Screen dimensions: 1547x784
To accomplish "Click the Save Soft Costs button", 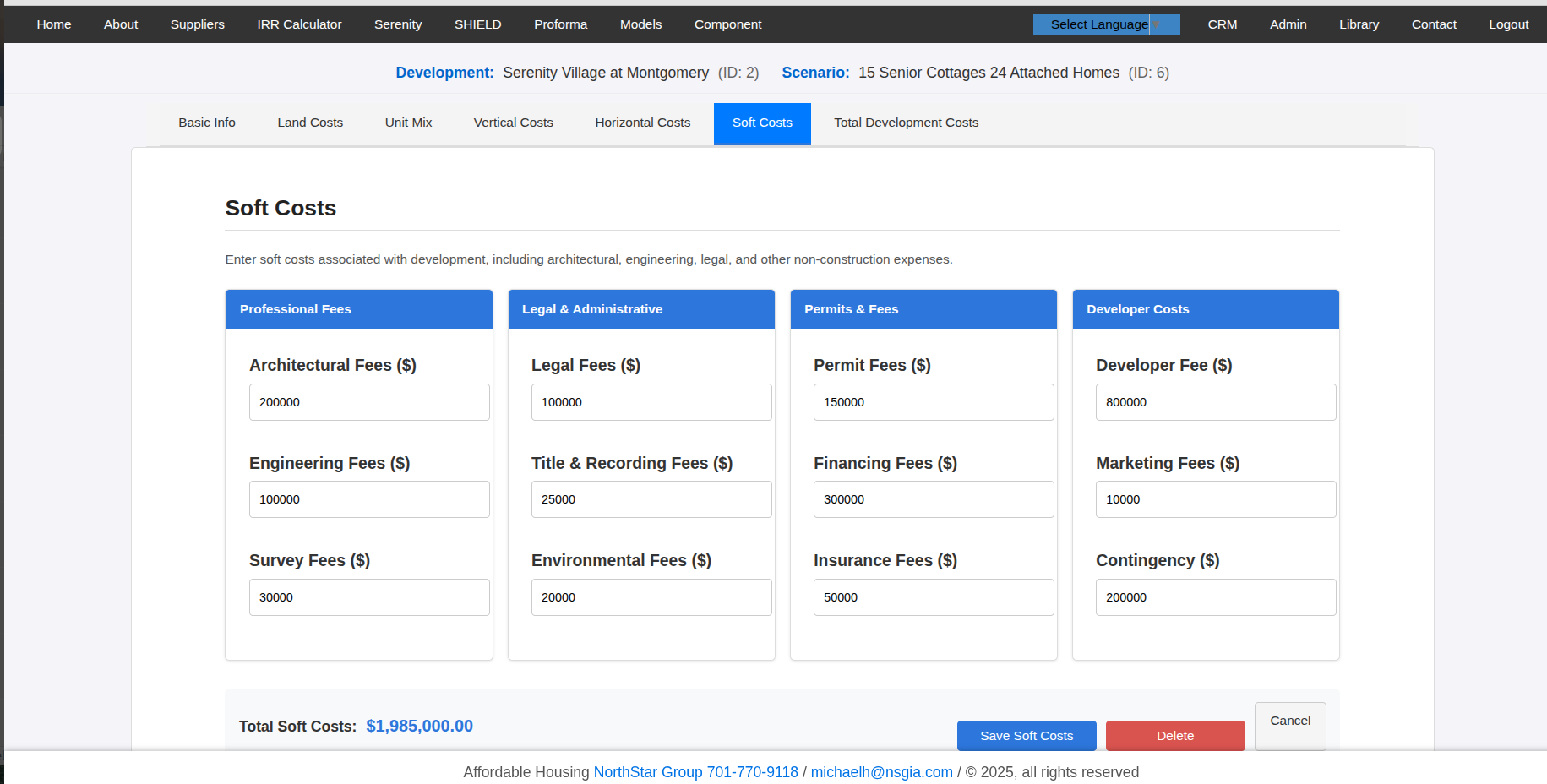I will pyautogui.click(x=1026, y=735).
